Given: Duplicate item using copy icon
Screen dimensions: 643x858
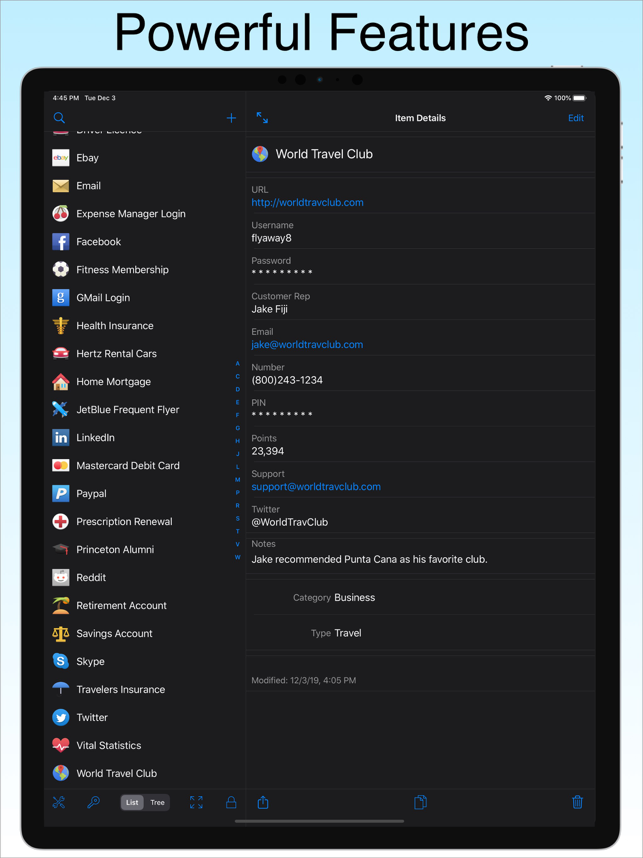Looking at the screenshot, I should [x=420, y=802].
